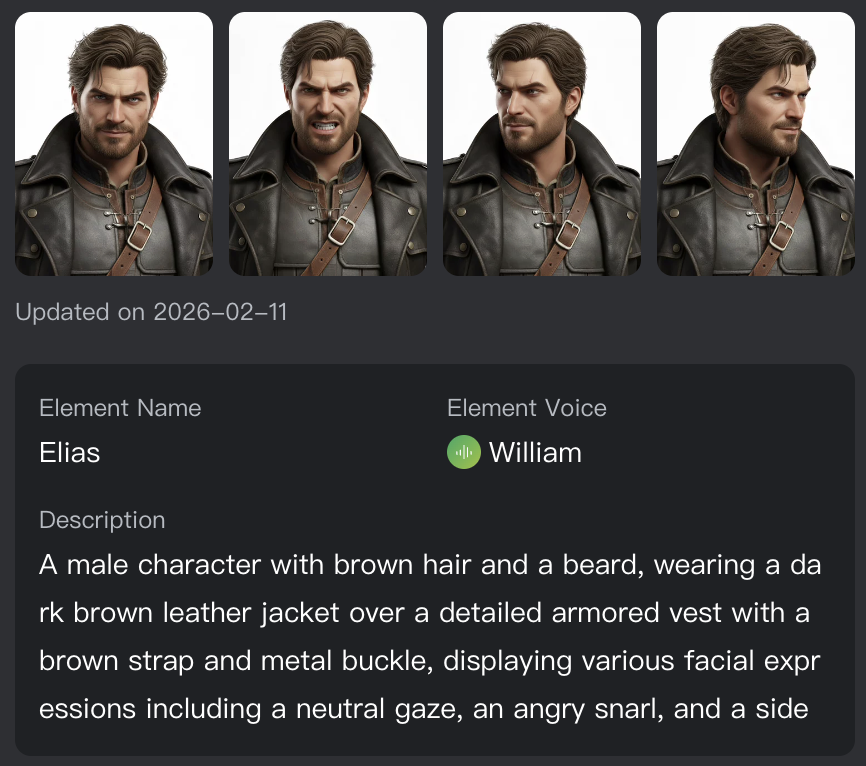Preview the William voice via its audio icon
The width and height of the screenshot is (866, 766).
click(x=461, y=452)
